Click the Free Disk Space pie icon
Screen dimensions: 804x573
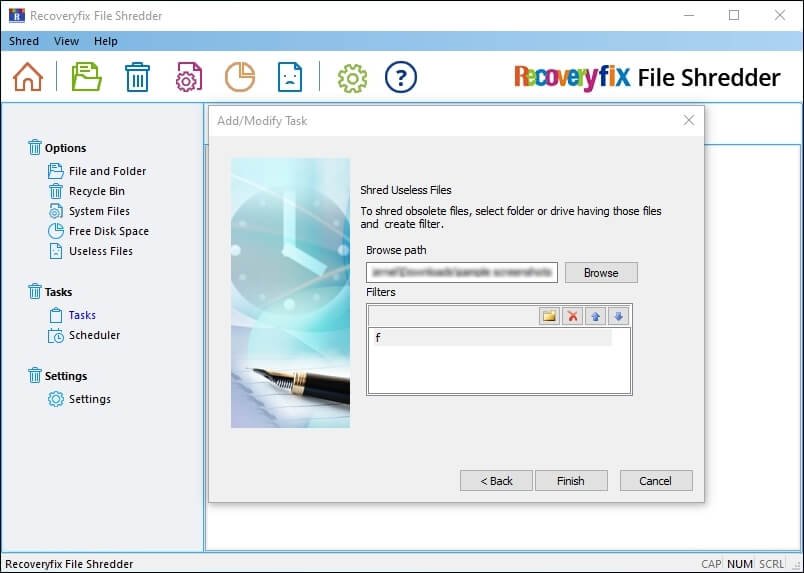point(239,77)
